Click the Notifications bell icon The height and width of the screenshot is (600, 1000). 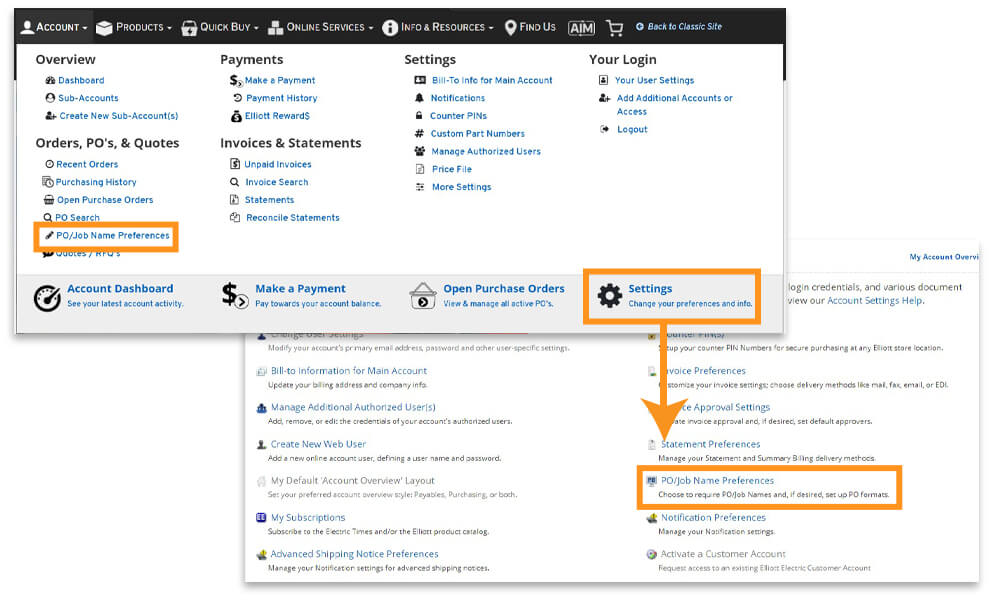click(419, 98)
